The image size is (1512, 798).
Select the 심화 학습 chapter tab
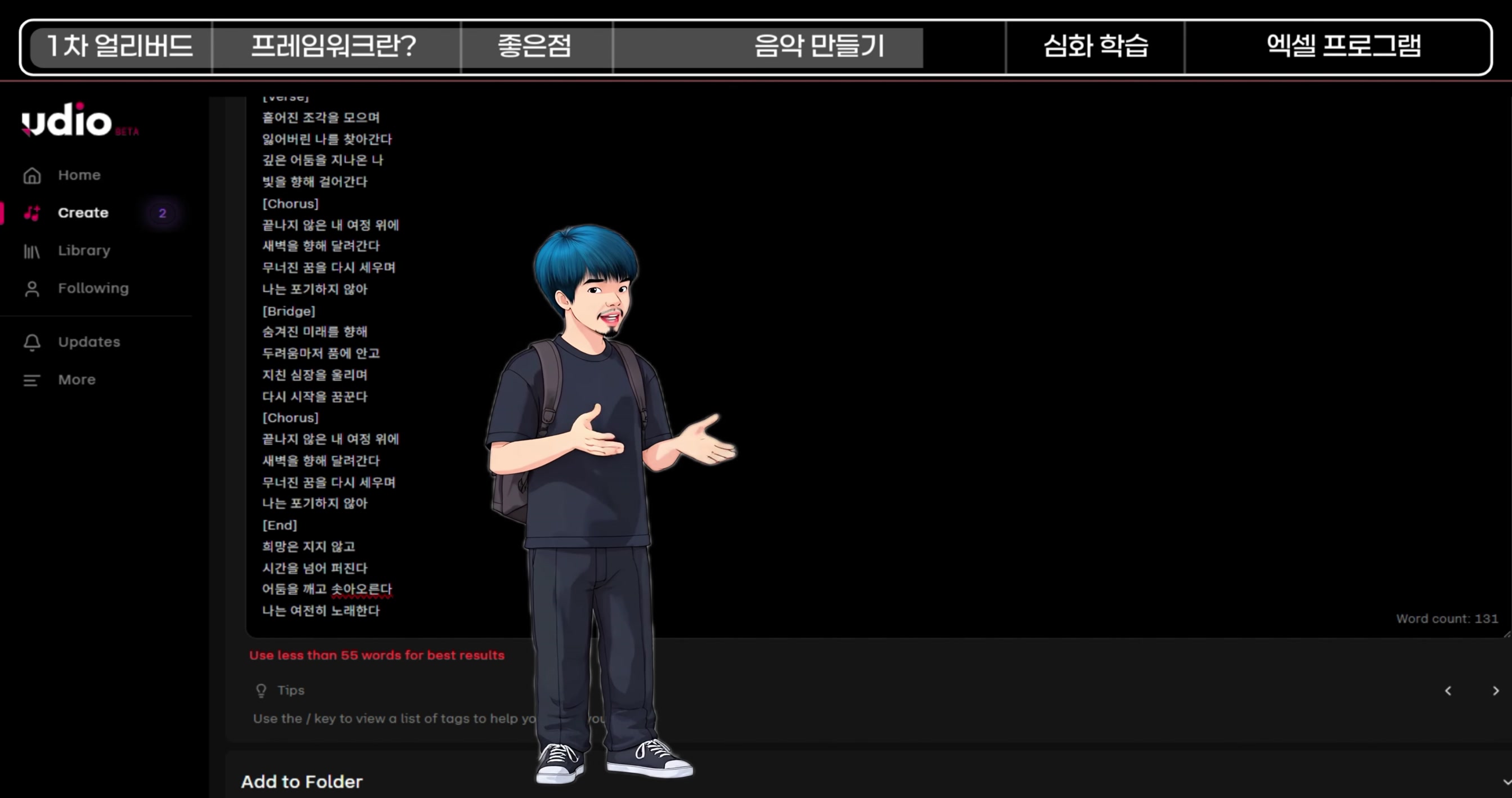coord(1095,46)
